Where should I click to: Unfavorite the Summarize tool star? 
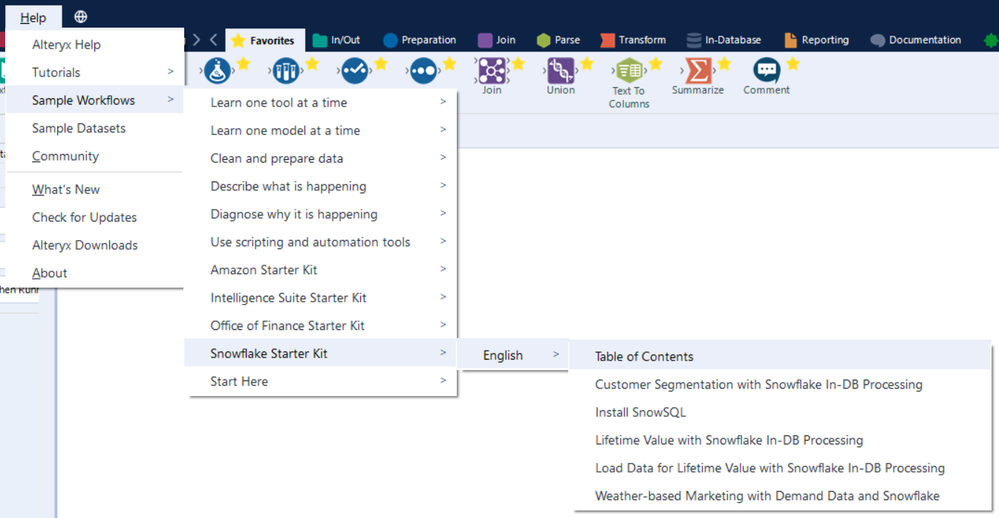[724, 64]
